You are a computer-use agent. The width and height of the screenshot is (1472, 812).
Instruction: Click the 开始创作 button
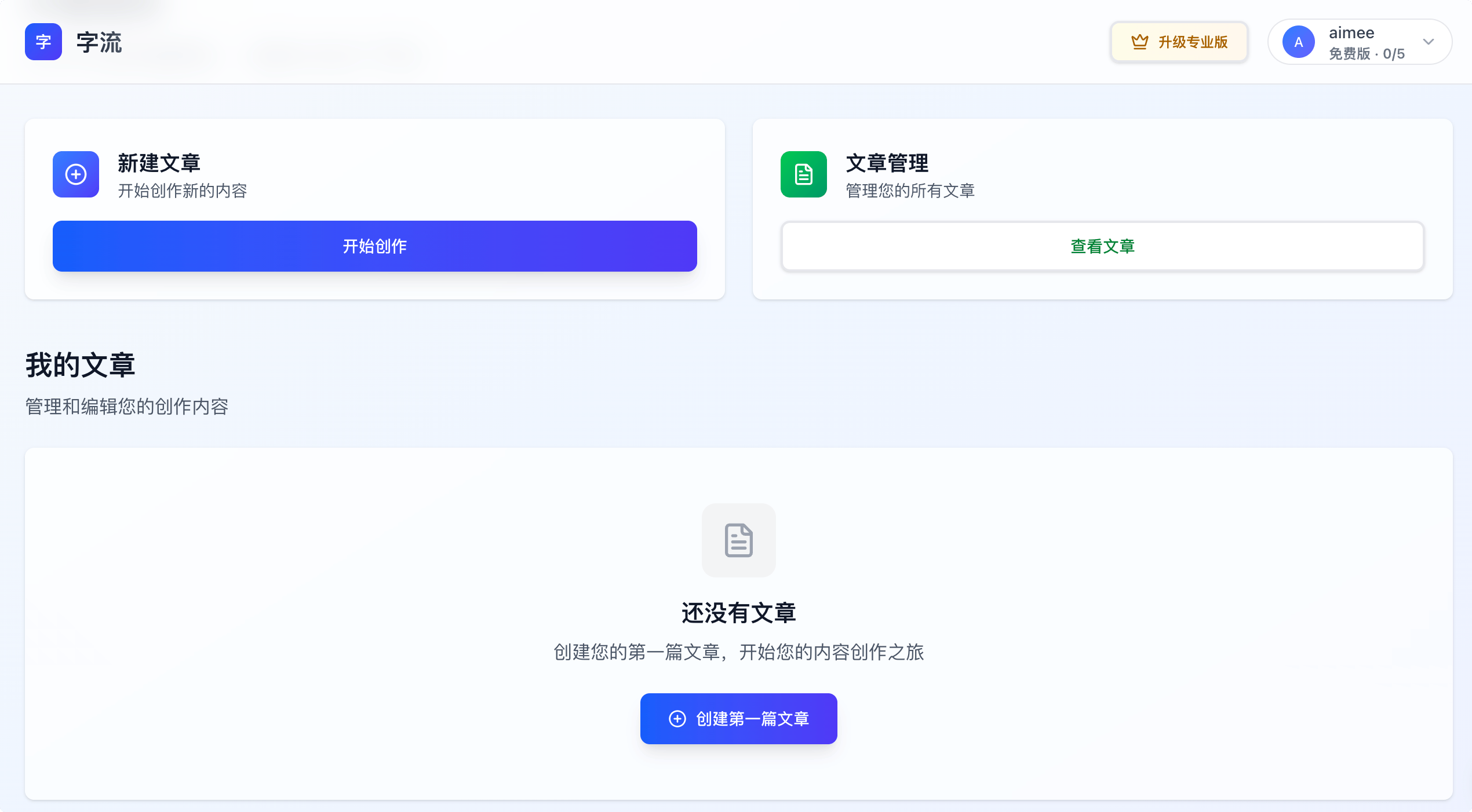point(374,246)
